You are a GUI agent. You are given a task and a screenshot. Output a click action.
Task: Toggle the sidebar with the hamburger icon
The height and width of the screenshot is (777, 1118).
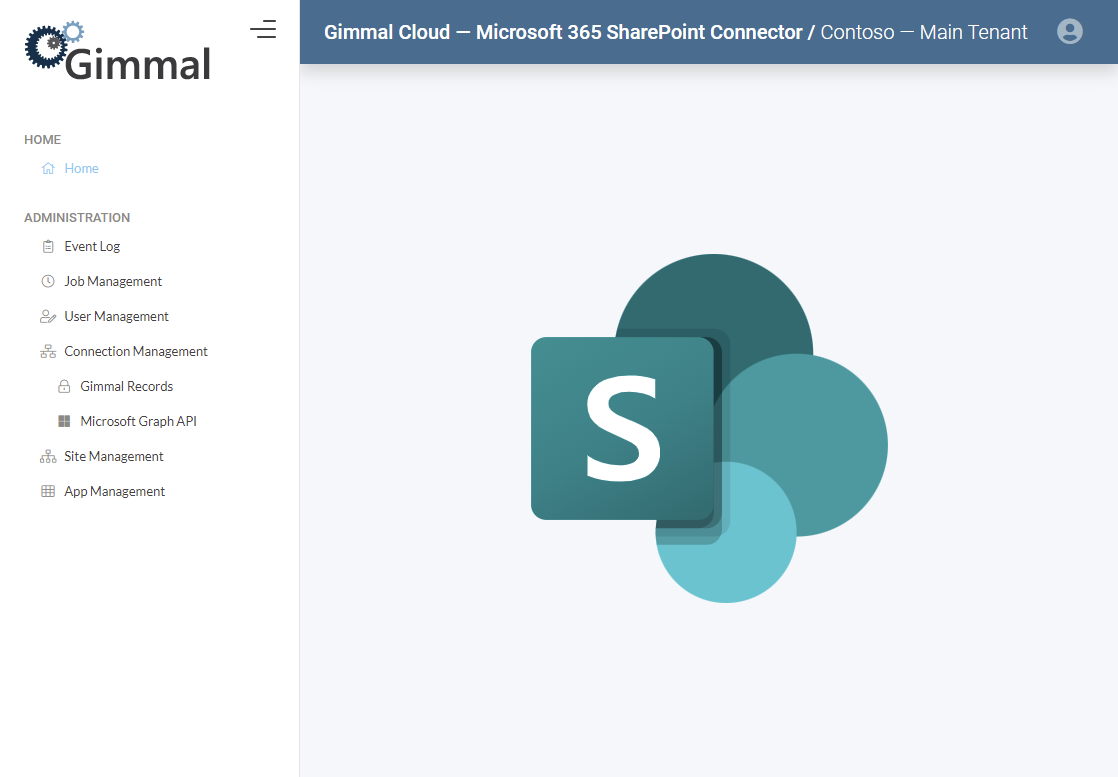pyautogui.click(x=263, y=30)
